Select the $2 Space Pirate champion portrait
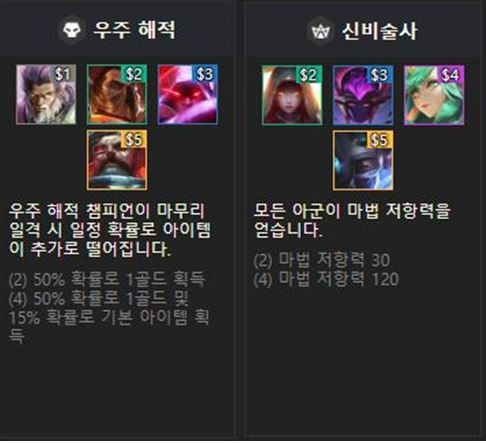This screenshot has width=486, height=444. [117, 94]
